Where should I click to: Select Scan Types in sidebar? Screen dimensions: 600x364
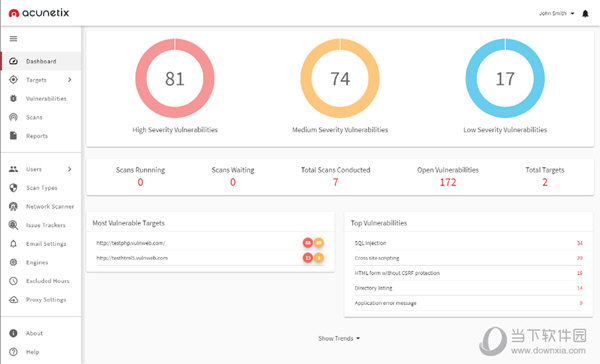41,188
